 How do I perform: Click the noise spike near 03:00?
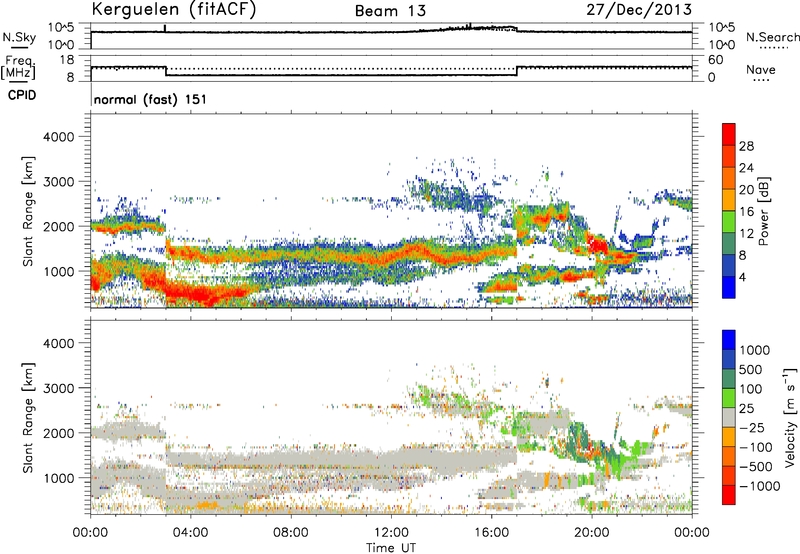[x=165, y=28]
